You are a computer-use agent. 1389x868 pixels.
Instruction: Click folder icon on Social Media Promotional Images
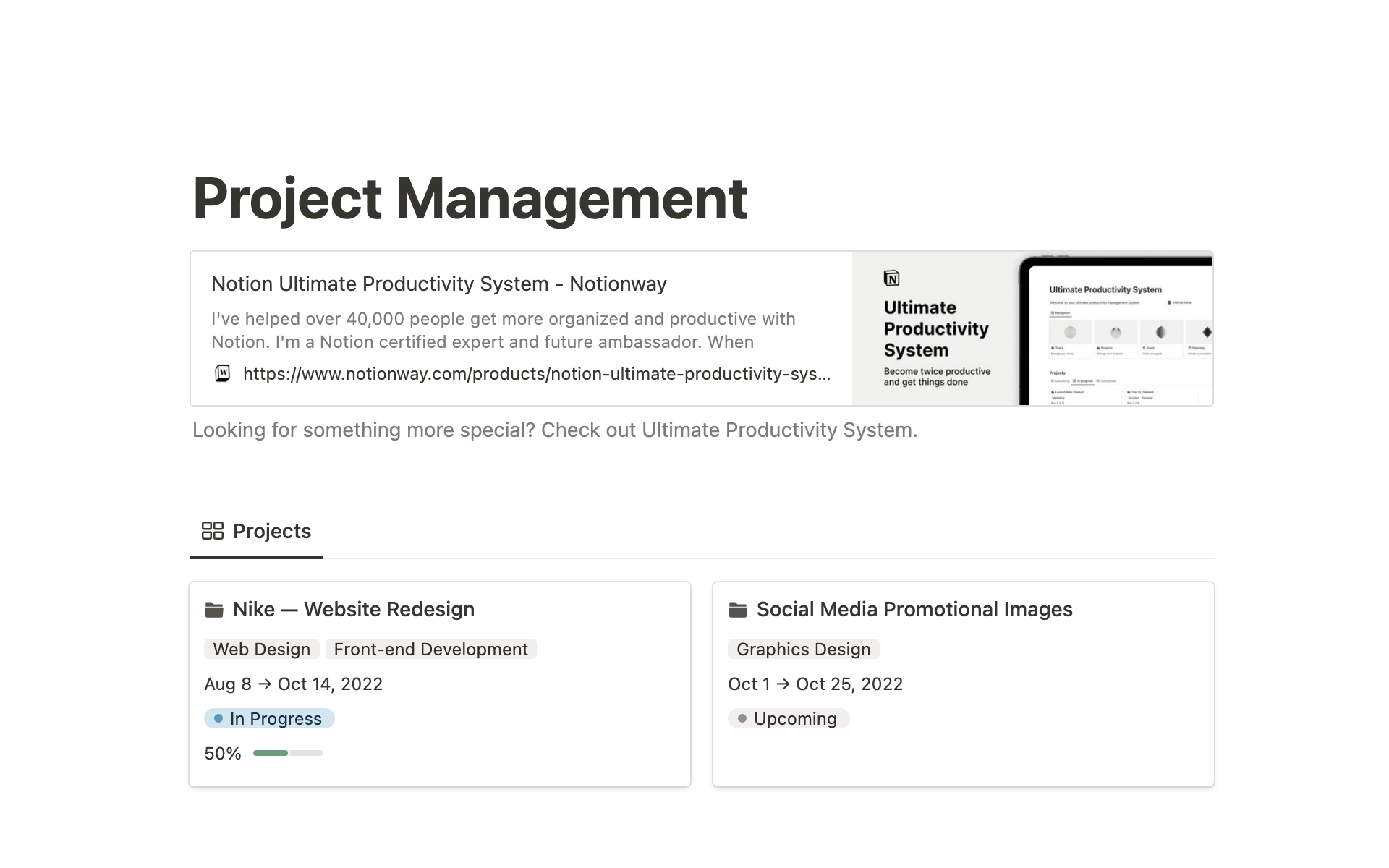click(737, 610)
